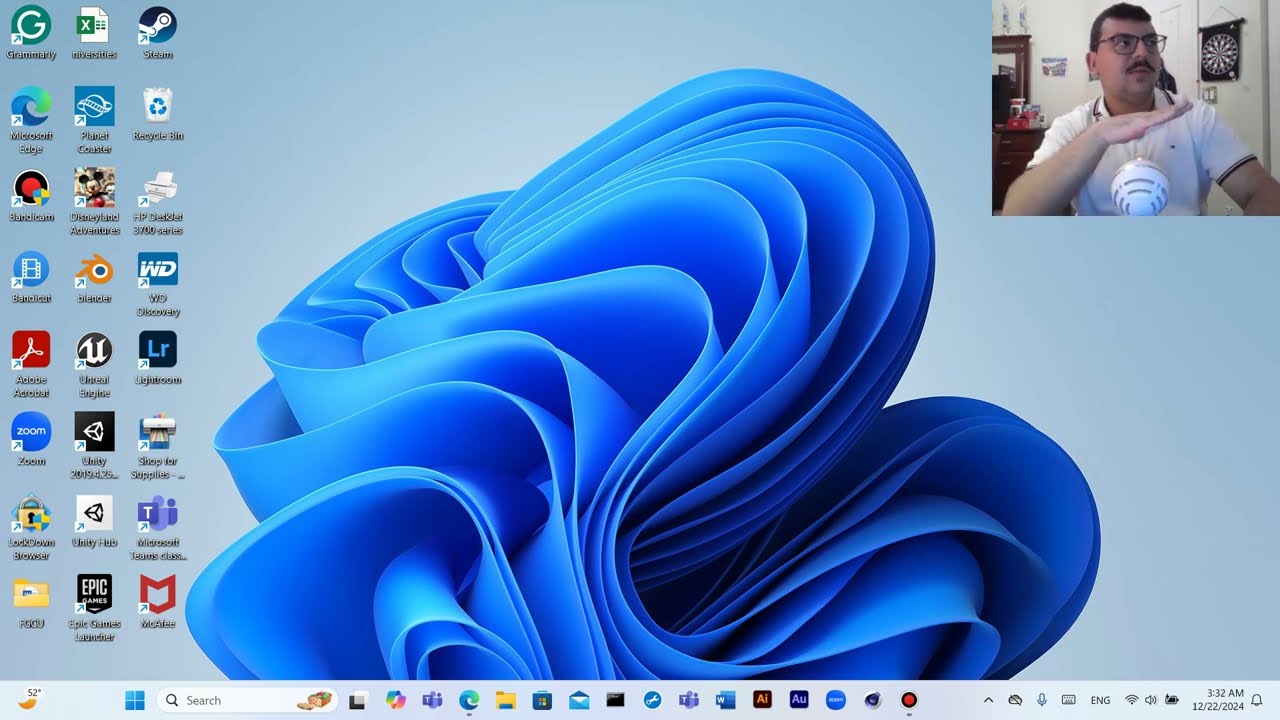Viewport: 1280px width, 720px height.
Task: Select the Blender desktop shortcut
Action: (x=94, y=277)
